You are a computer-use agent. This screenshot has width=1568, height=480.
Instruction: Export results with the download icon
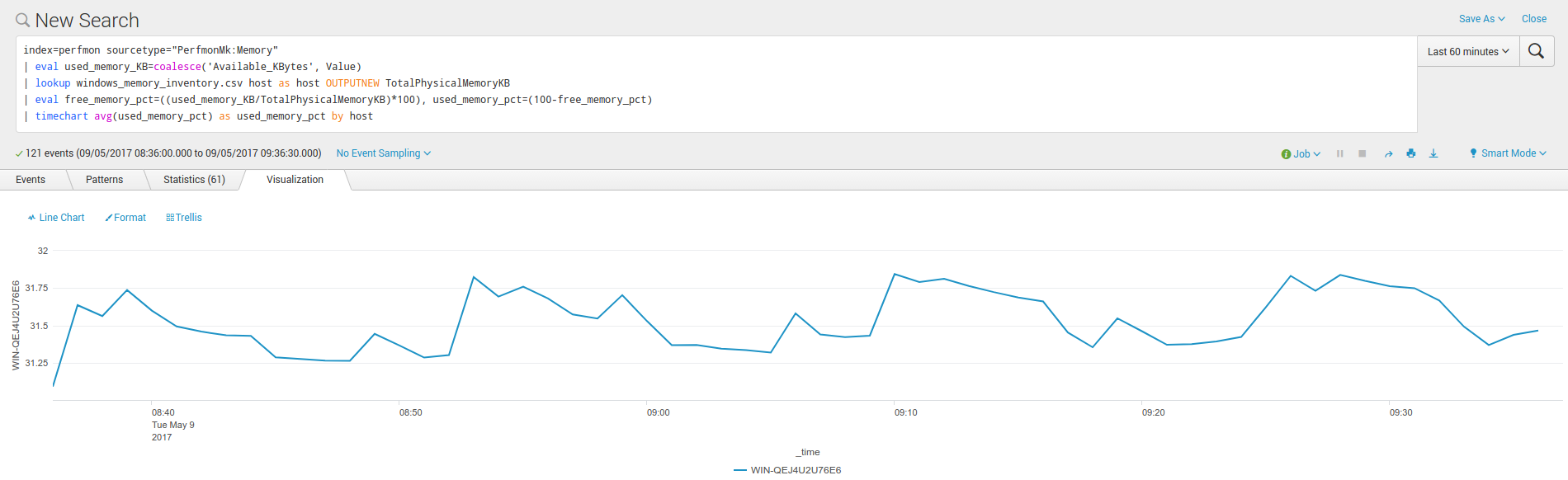tap(1433, 153)
